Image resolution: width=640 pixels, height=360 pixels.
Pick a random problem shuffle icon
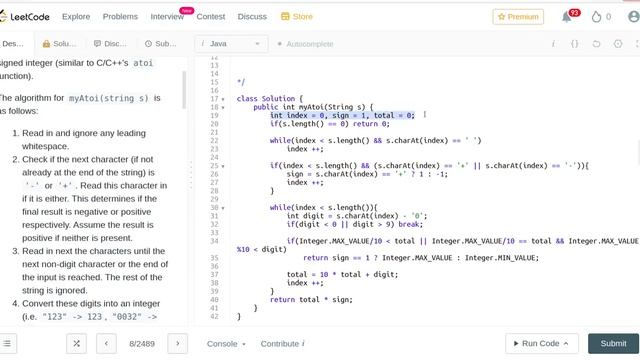[76, 344]
